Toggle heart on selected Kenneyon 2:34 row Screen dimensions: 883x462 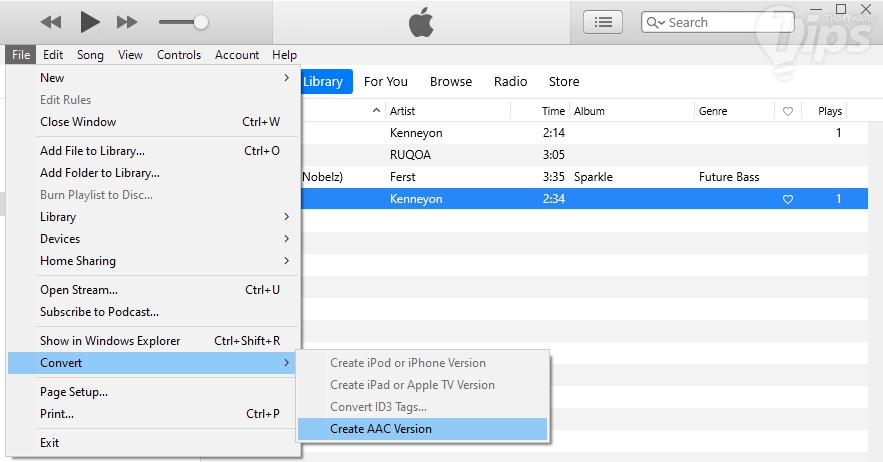point(788,199)
